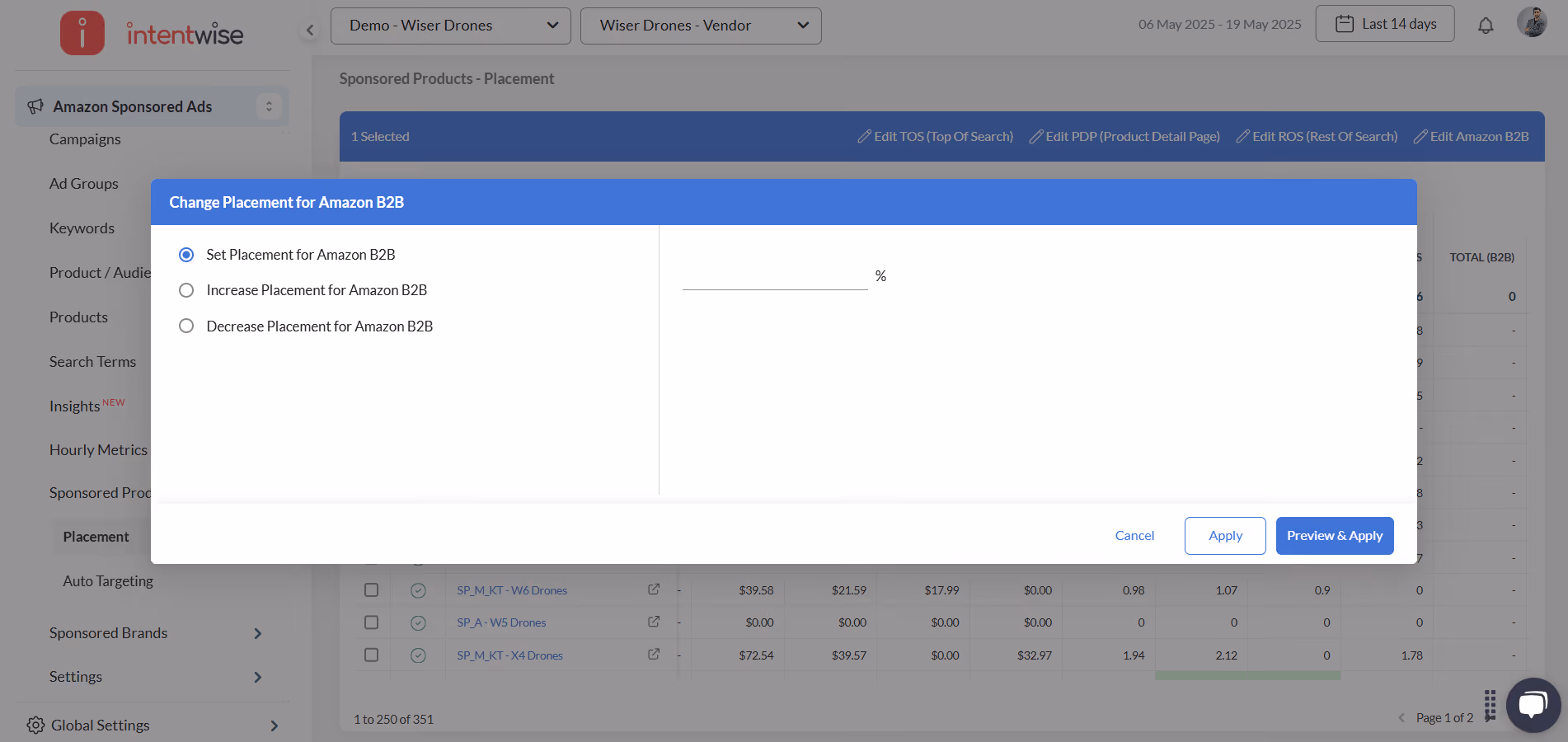The image size is (1568, 742).
Task: Check the SP_A - W5 Drones row checkbox
Action: [x=371, y=622]
